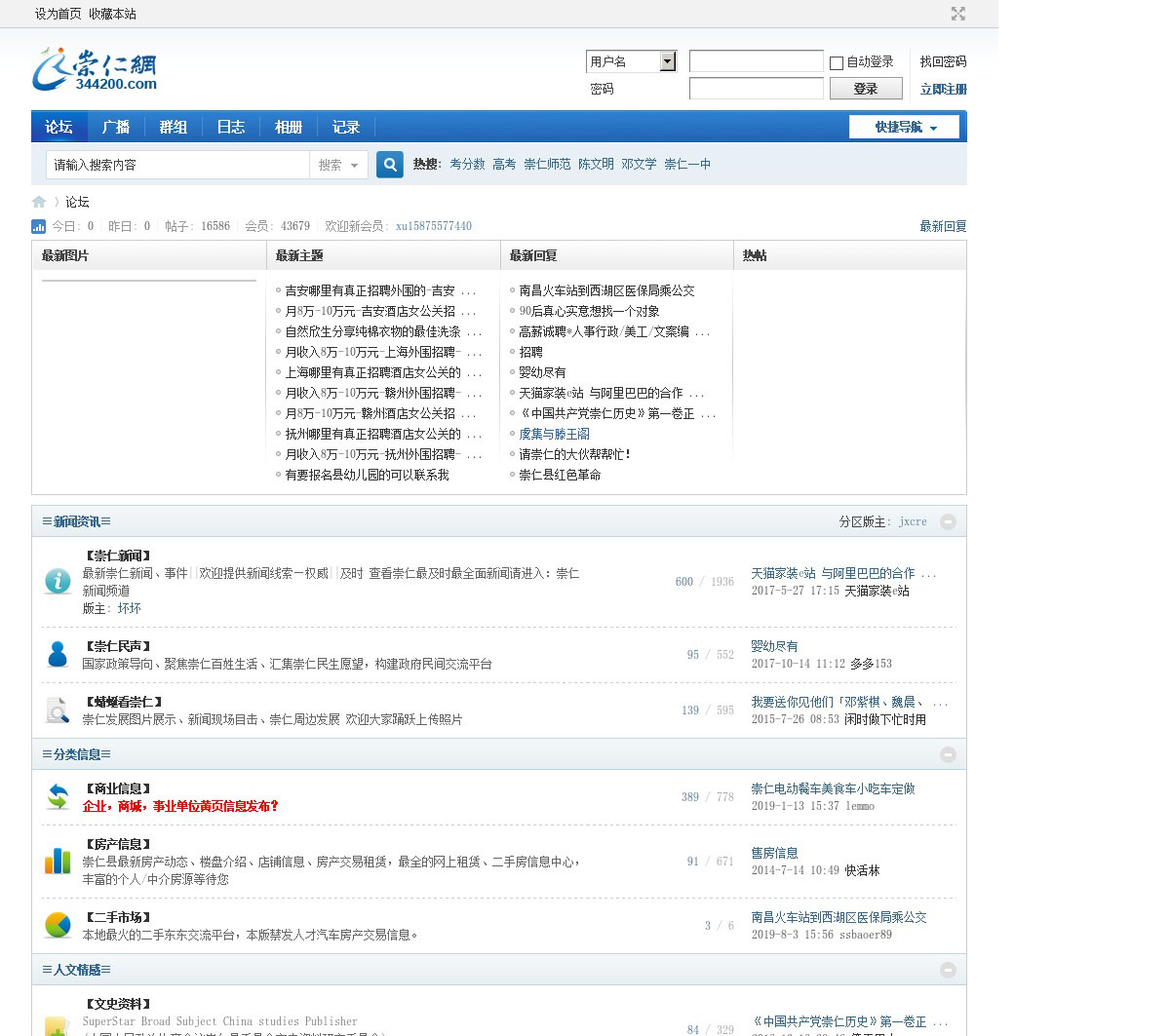
Task: Click the blue magnifier search button
Action: (x=390, y=165)
